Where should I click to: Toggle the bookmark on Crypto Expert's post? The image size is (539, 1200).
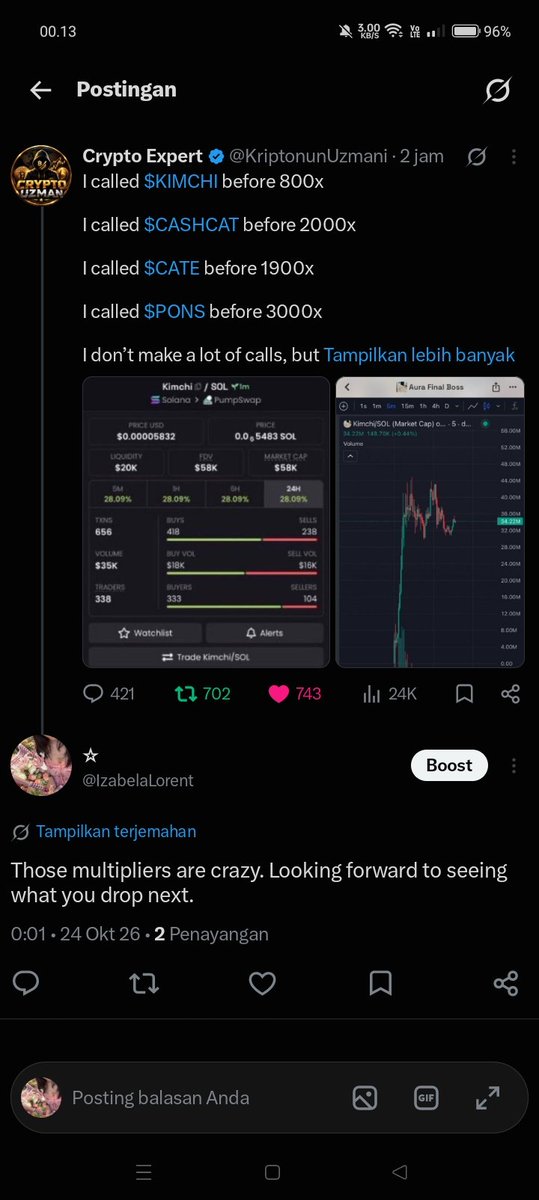(x=464, y=693)
